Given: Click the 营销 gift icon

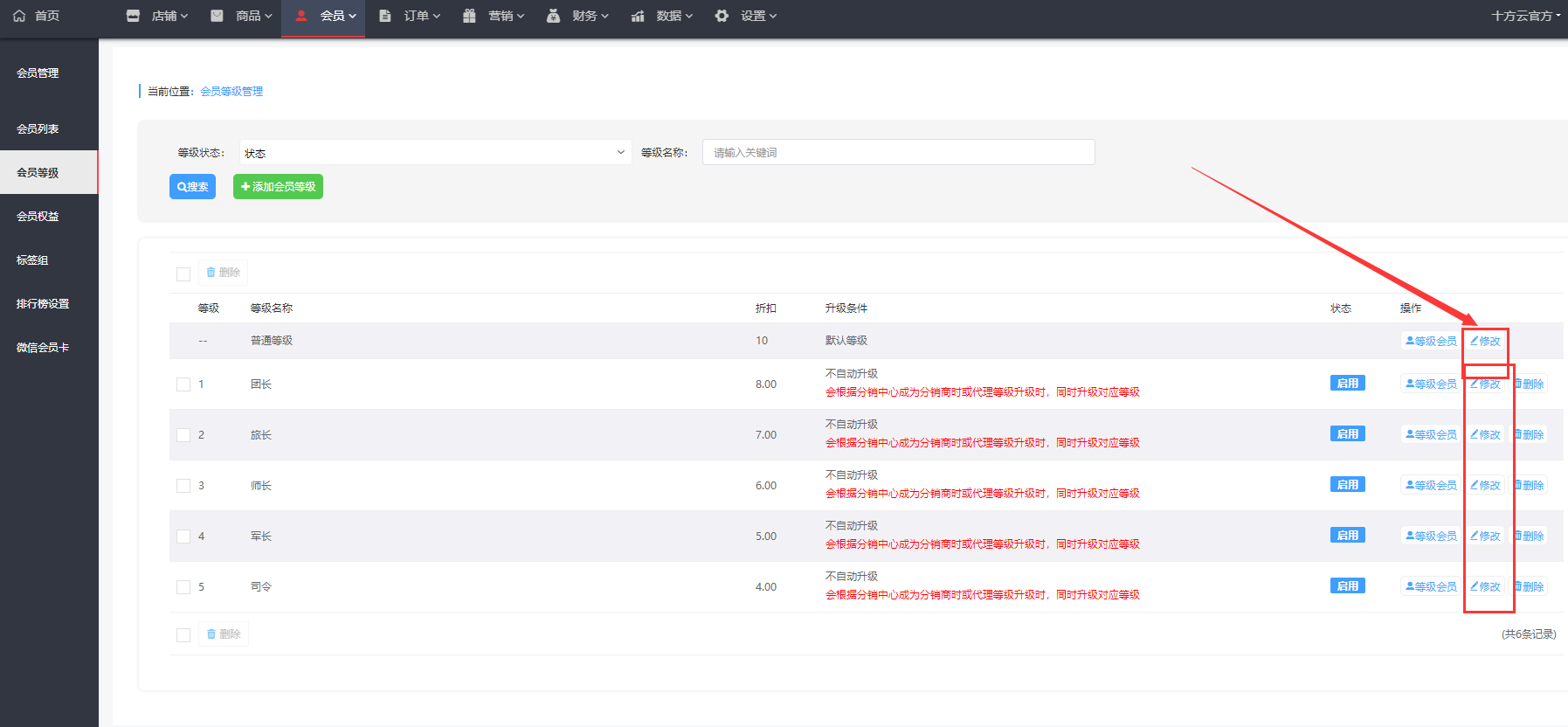Looking at the screenshot, I should coord(469,16).
